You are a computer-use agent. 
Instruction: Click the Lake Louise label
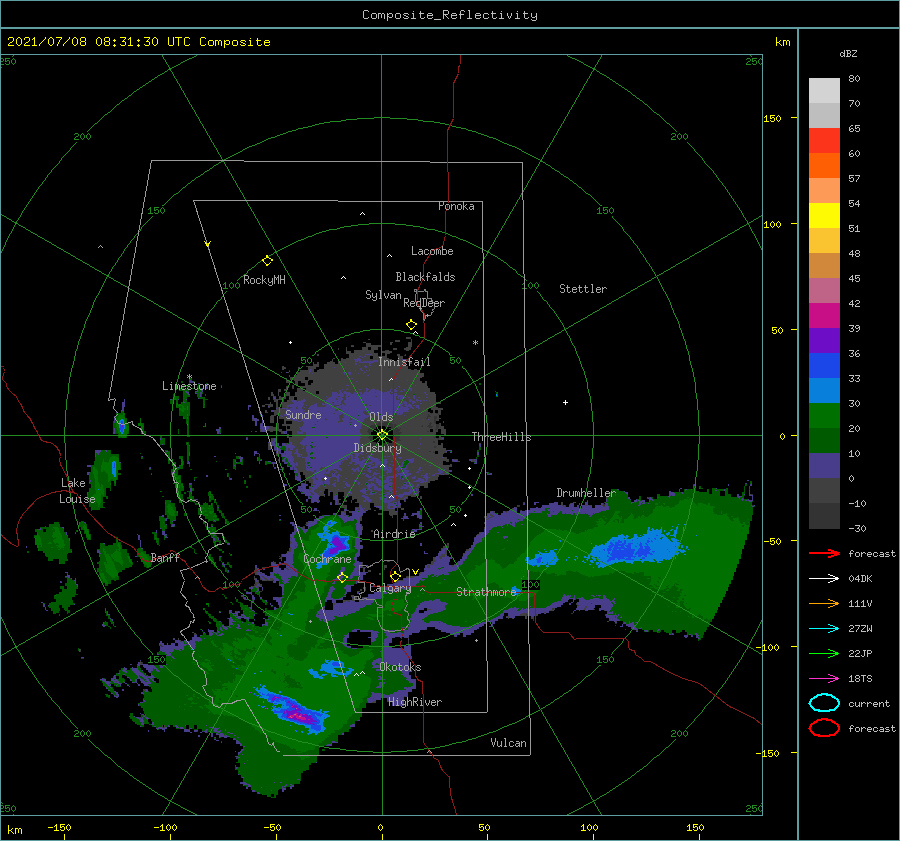[77, 491]
